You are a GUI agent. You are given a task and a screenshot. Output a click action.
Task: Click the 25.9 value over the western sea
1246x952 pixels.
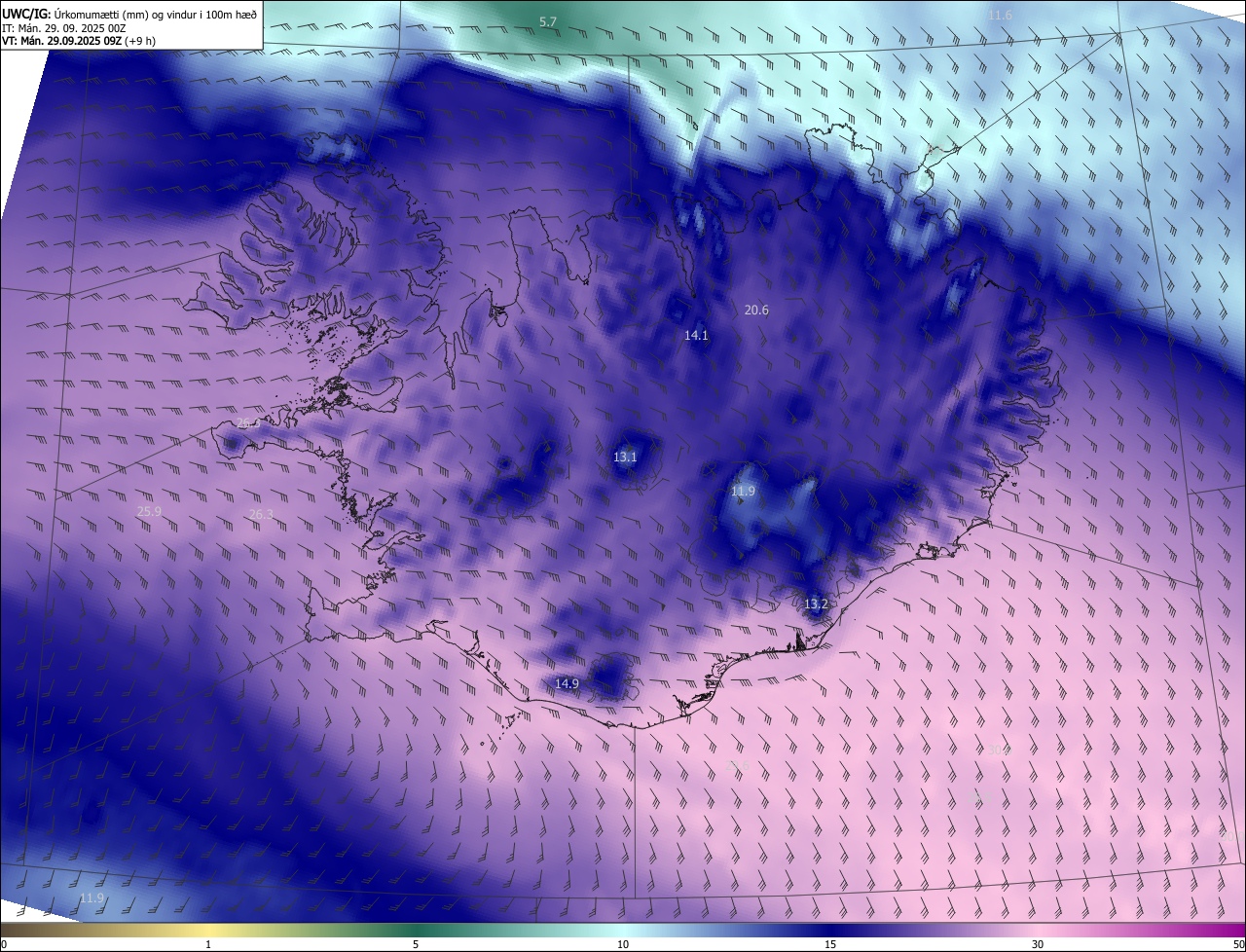pos(149,511)
